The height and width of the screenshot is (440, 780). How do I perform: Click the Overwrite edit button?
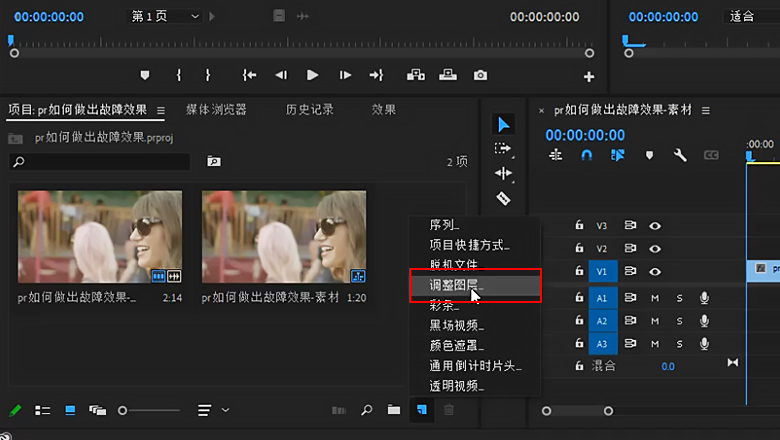point(448,75)
